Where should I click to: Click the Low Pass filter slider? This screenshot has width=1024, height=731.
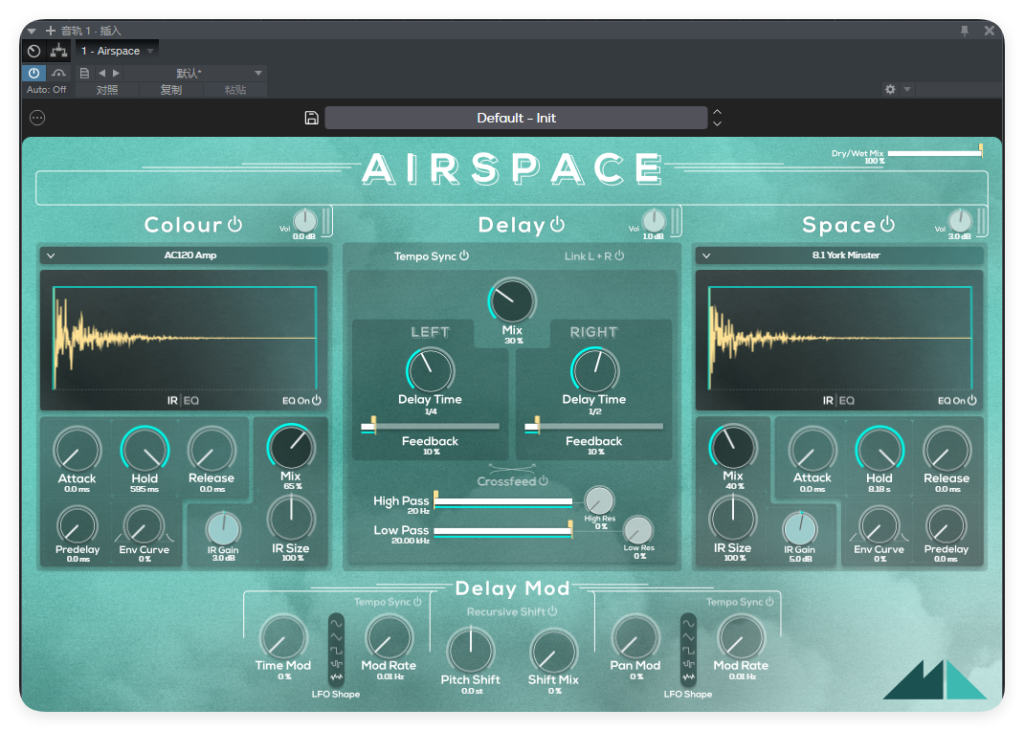pyautogui.click(x=504, y=530)
